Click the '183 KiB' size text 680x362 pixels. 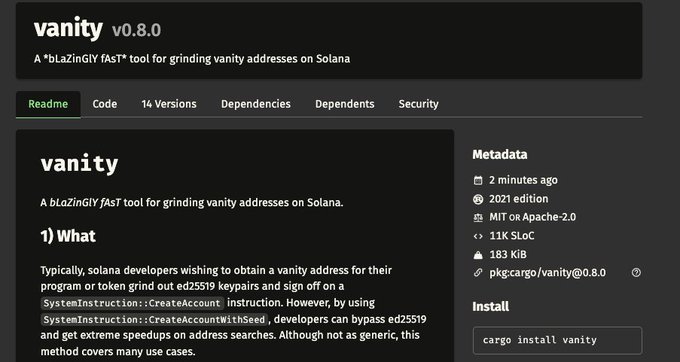[508, 254]
